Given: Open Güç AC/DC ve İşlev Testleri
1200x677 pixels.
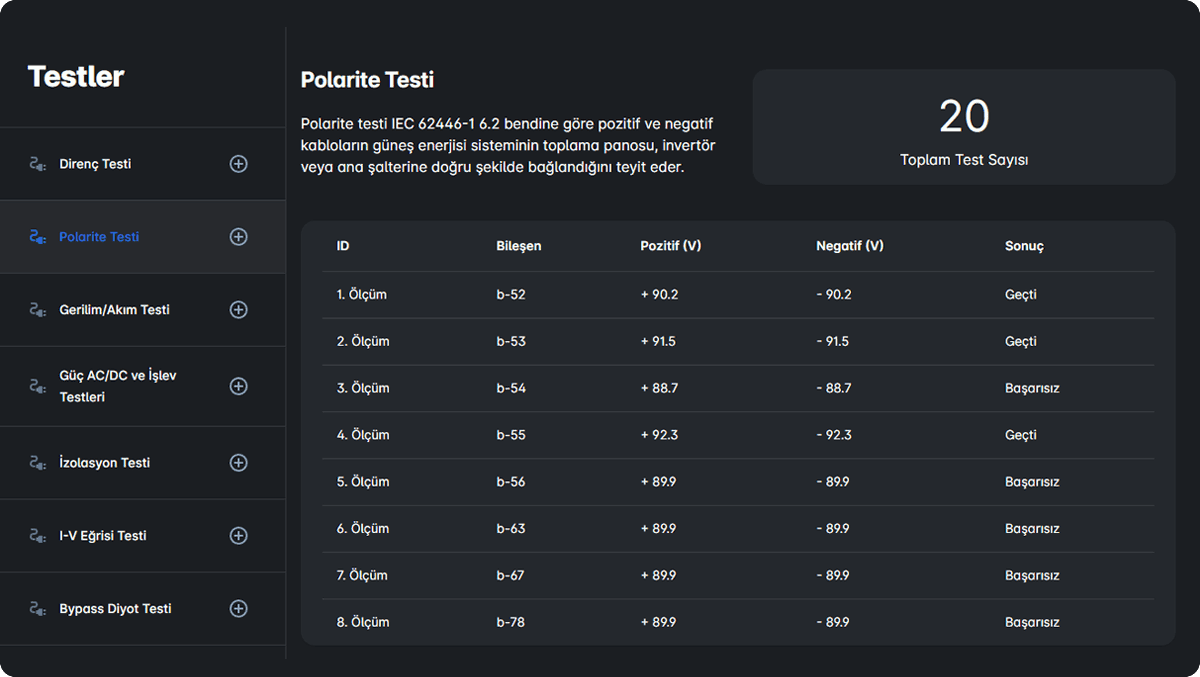Looking at the screenshot, I should click(x=117, y=386).
